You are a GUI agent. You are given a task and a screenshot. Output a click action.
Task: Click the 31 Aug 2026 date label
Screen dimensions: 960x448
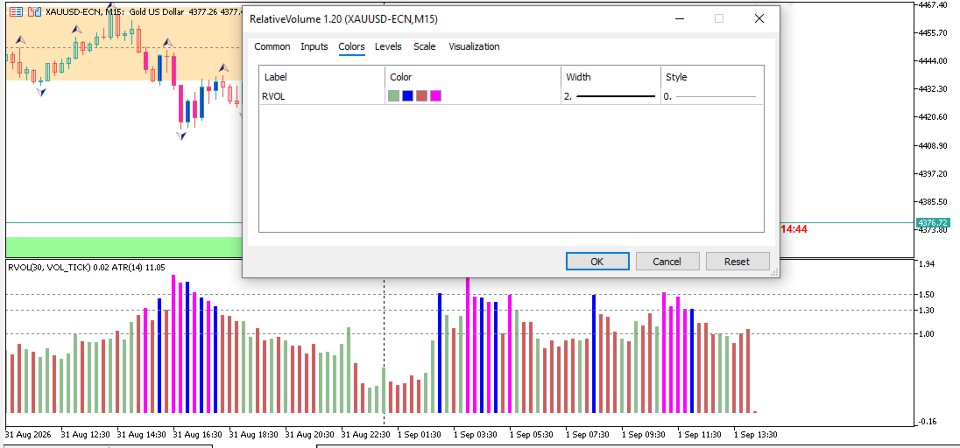coord(28,435)
